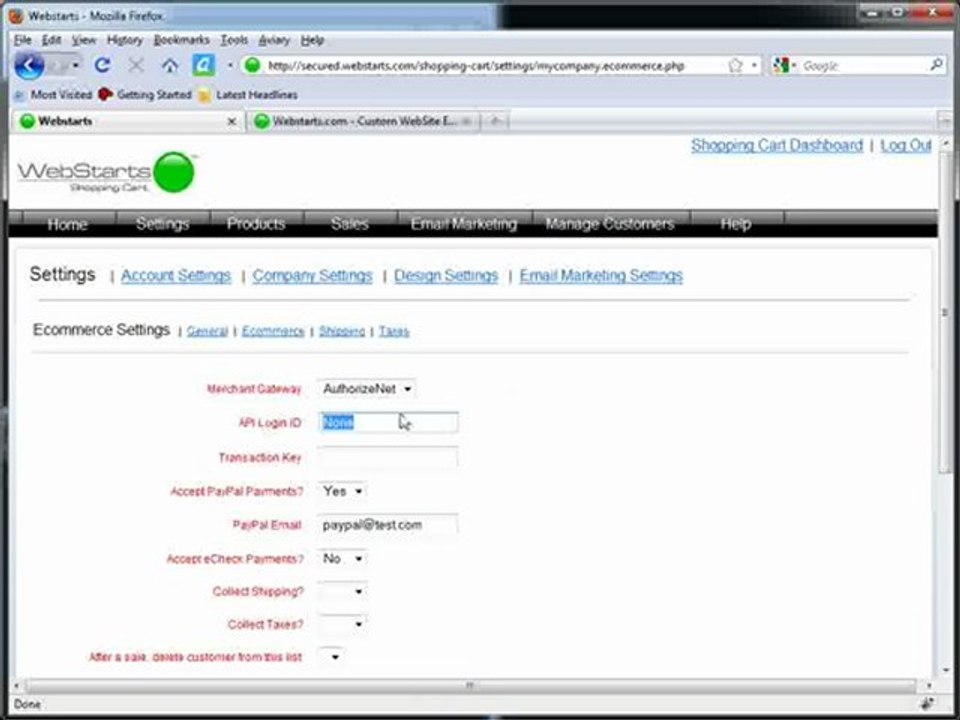Open the Ecommerce sub-link
This screenshot has height=720, width=960.
pyautogui.click(x=273, y=331)
